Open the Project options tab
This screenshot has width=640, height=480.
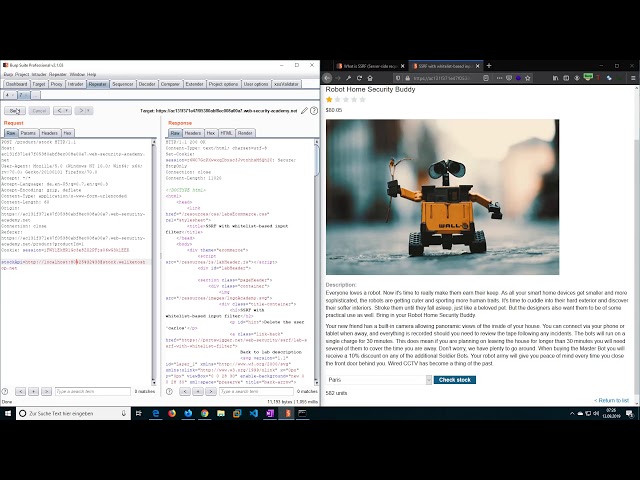tap(223, 84)
